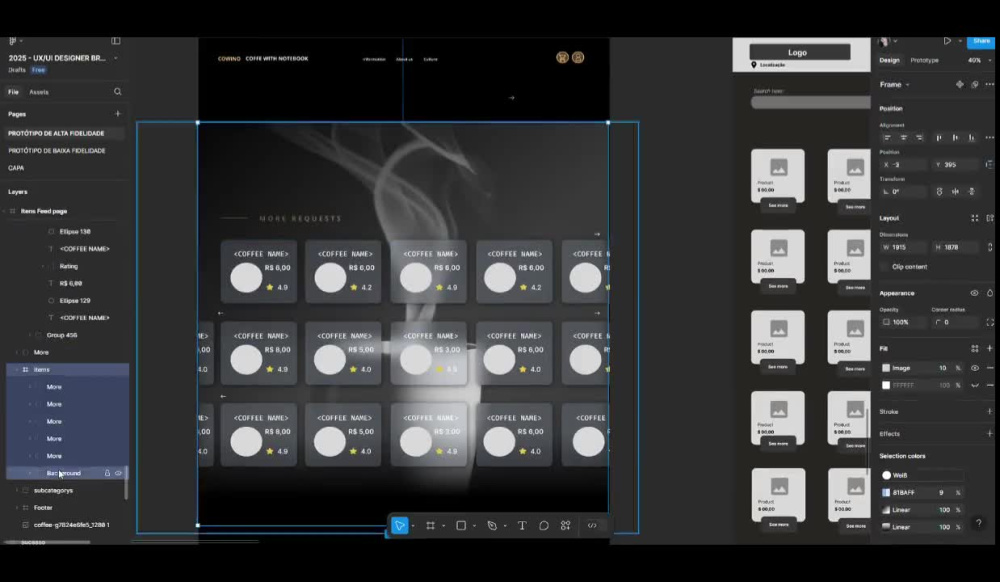Click the Present play icon
Screen dimensions: 1000x582
(x=947, y=41)
